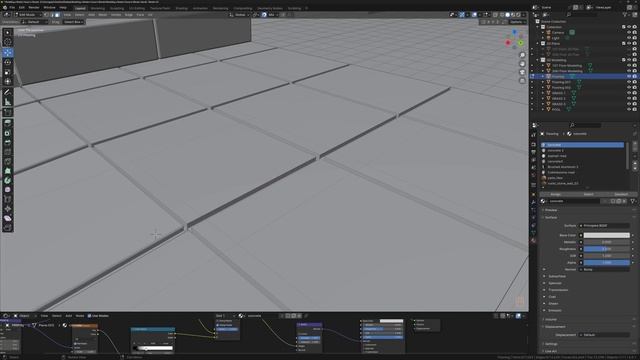
Task: Switch to the UV Editing workspace tab
Action: (137, 8)
